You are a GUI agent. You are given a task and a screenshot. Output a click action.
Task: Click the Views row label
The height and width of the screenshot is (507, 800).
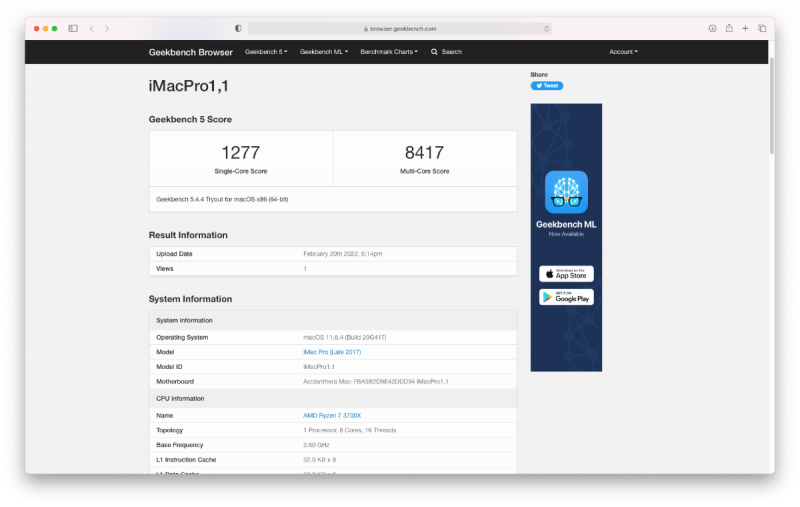pos(165,269)
